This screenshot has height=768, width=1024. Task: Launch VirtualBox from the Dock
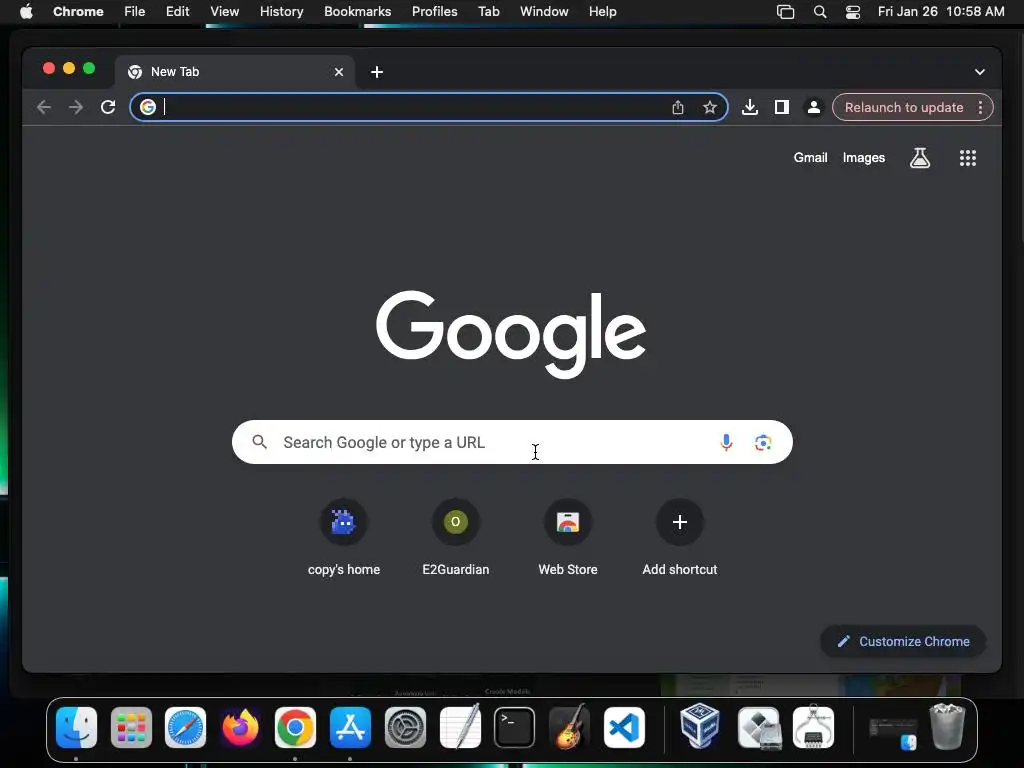point(699,726)
